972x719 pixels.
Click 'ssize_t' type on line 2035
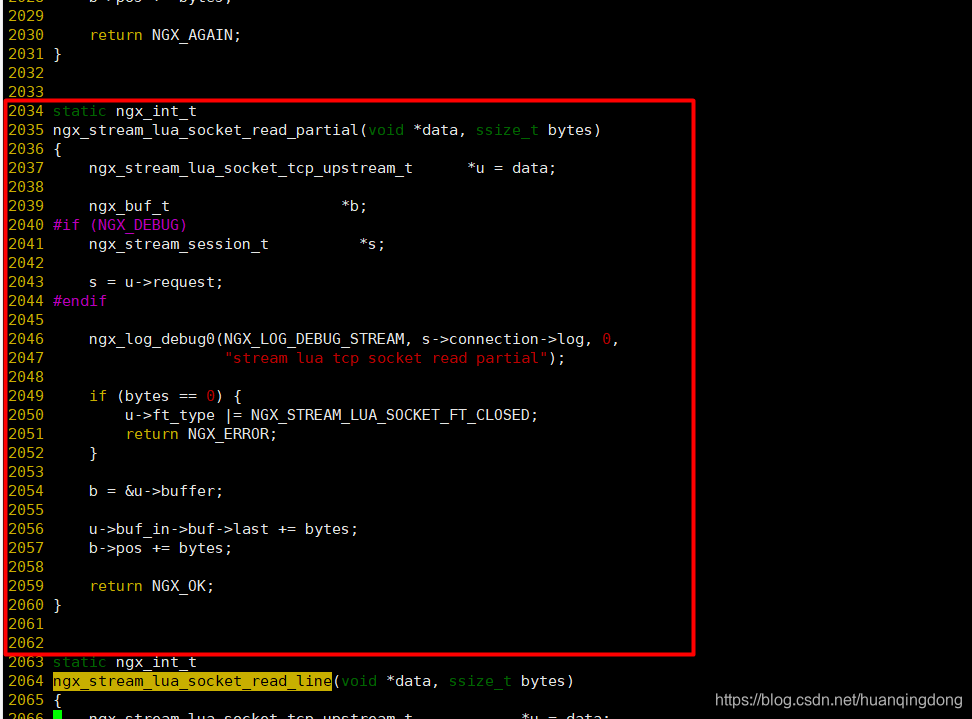[x=507, y=130]
